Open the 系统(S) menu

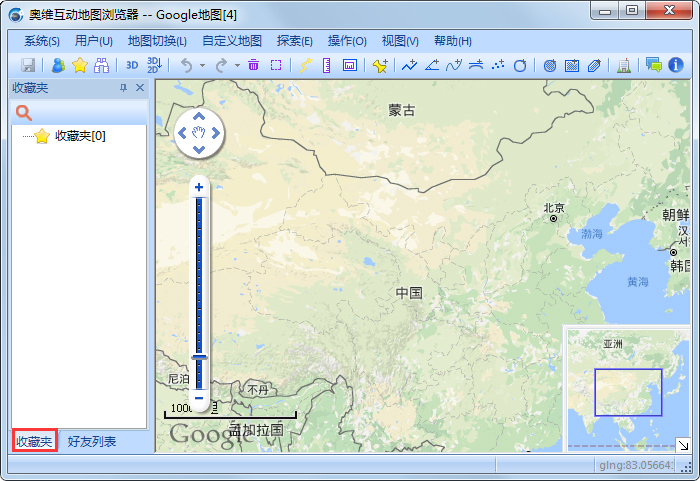coord(42,41)
